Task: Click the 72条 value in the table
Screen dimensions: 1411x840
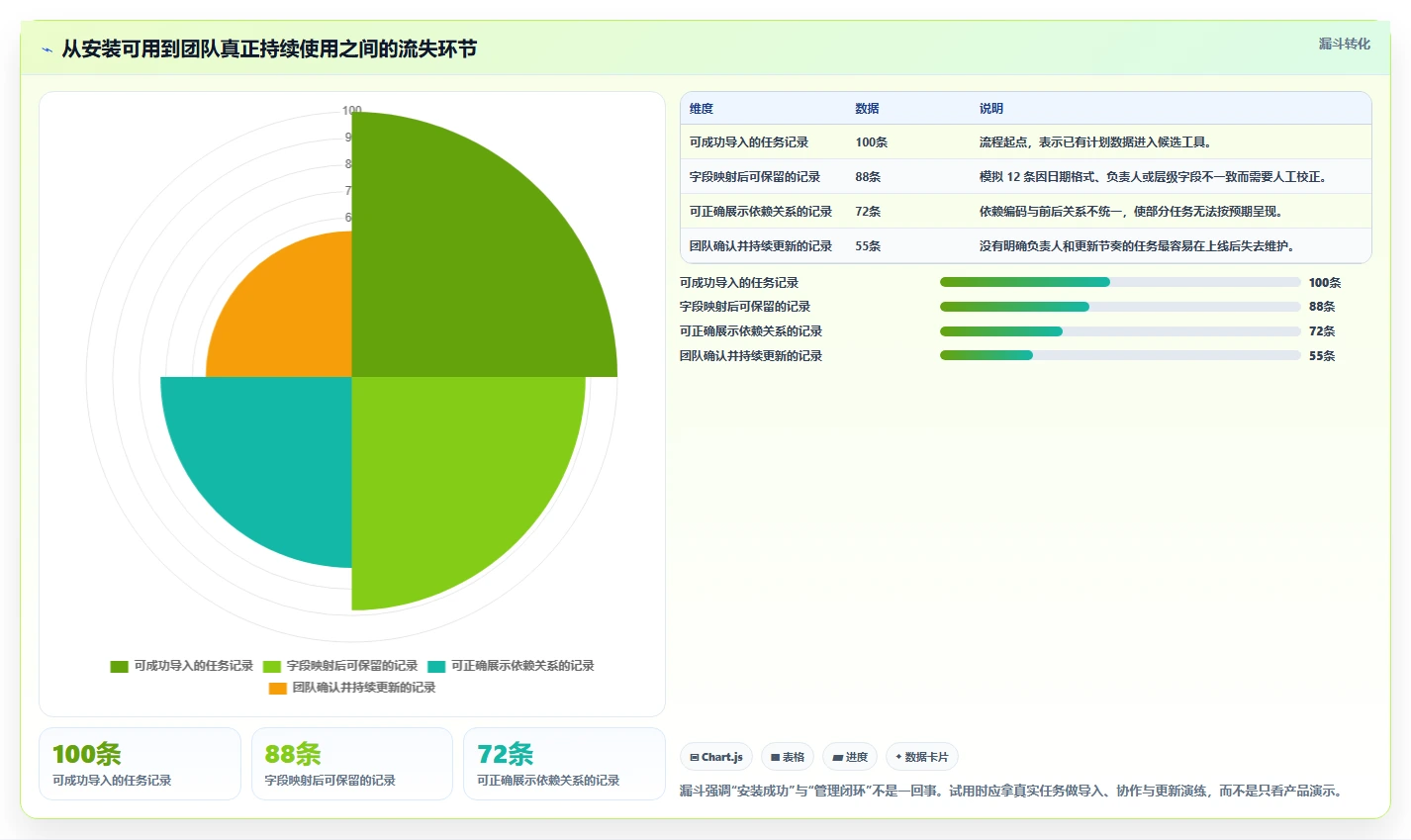Action: [x=868, y=212]
